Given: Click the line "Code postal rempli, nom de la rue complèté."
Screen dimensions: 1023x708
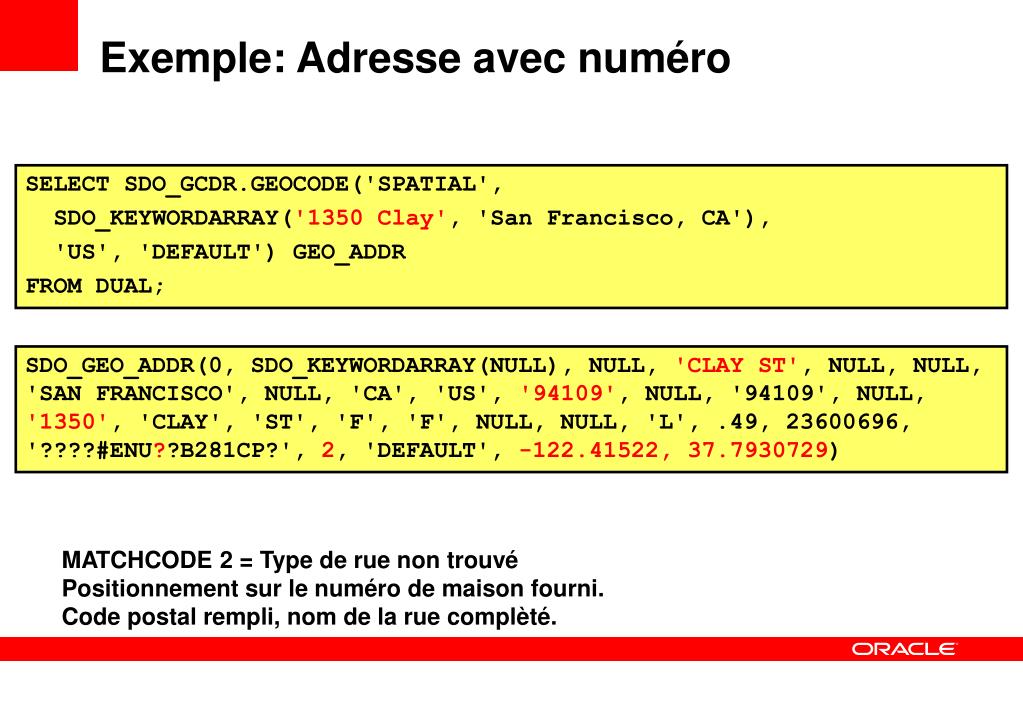Looking at the screenshot, I should pyautogui.click(x=309, y=617).
